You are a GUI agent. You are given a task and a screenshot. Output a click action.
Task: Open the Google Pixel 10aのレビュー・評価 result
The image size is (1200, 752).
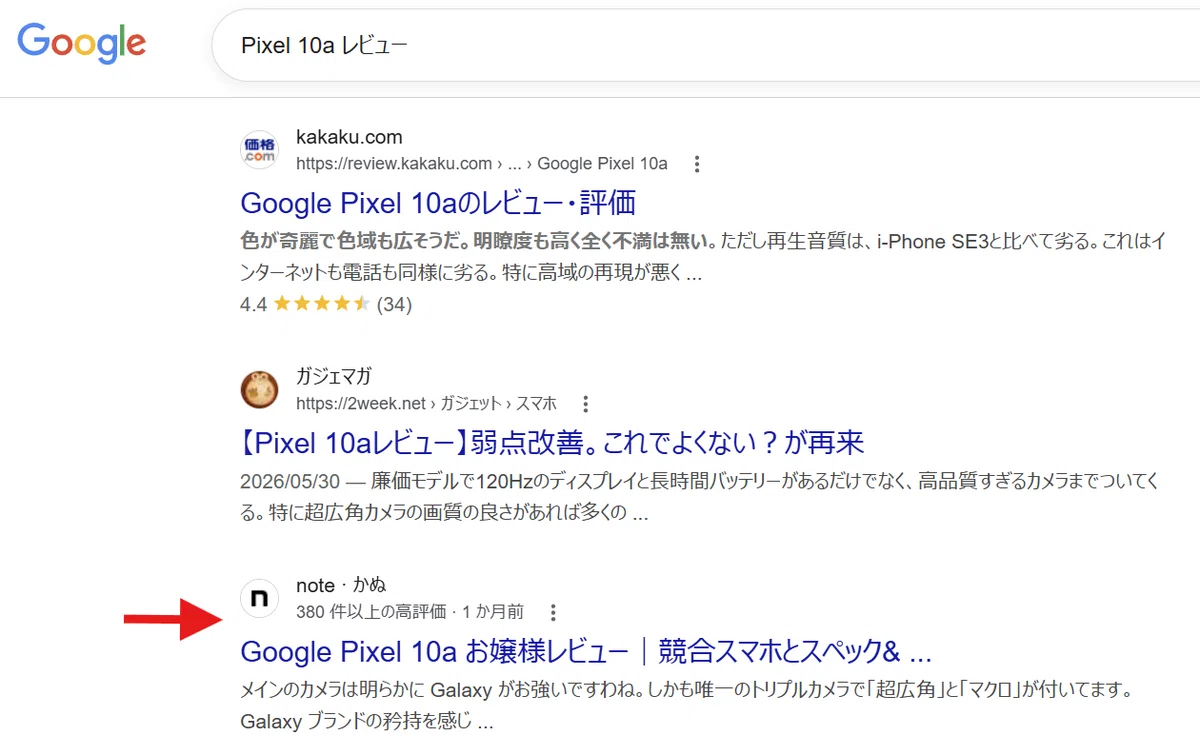point(438,203)
